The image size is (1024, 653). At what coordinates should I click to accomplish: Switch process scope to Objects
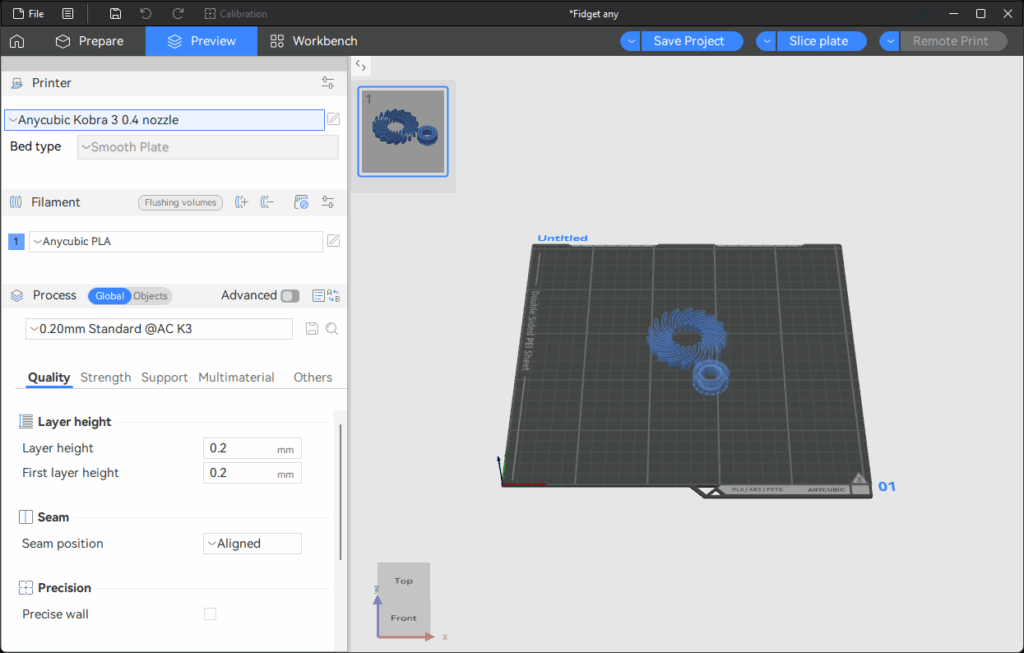click(x=151, y=296)
